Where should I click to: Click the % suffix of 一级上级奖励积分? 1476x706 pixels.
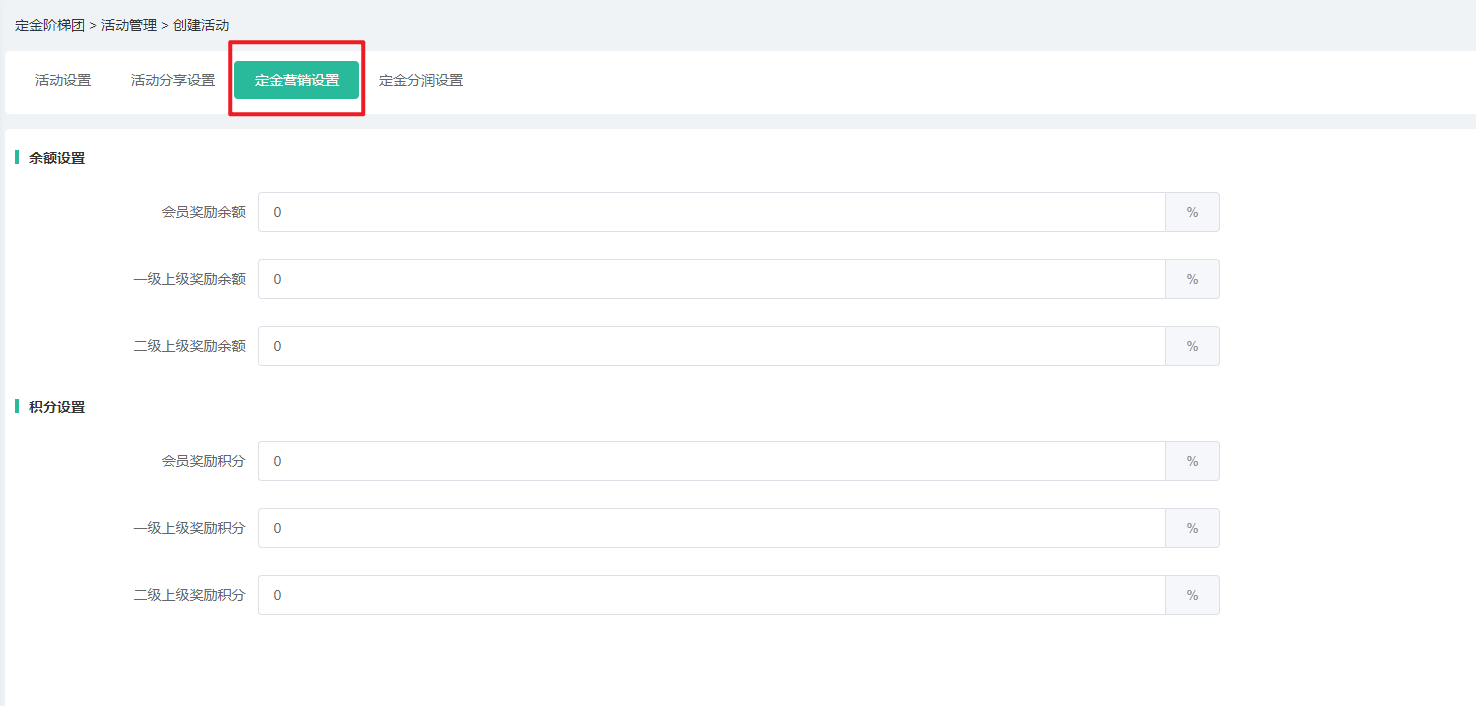coord(1193,528)
